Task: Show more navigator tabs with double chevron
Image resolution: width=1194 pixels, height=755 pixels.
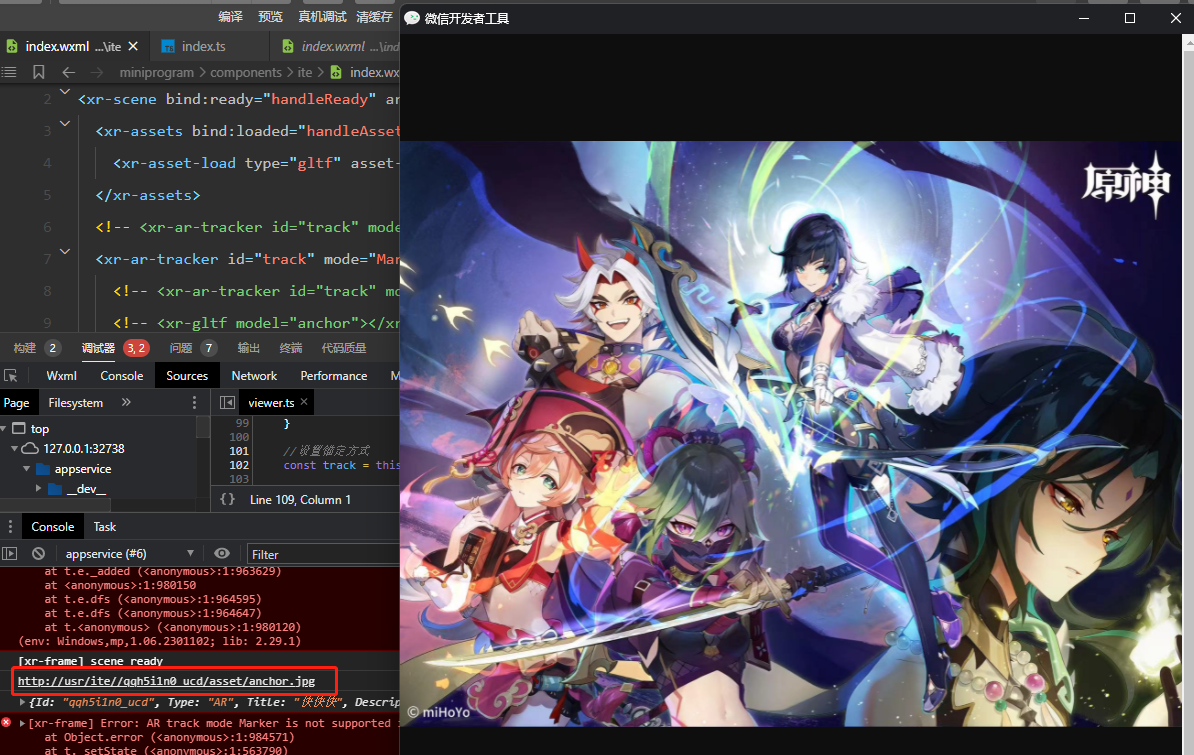Action: 126,402
